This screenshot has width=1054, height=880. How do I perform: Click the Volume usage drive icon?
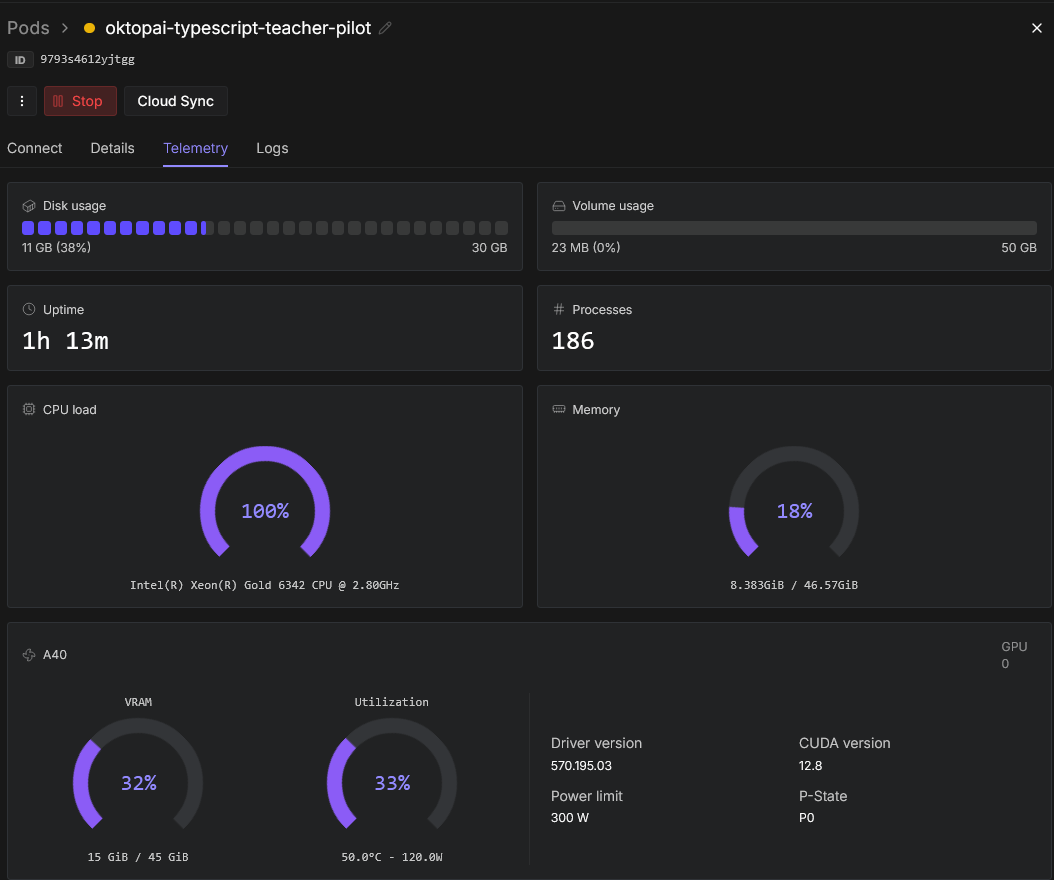click(x=559, y=206)
